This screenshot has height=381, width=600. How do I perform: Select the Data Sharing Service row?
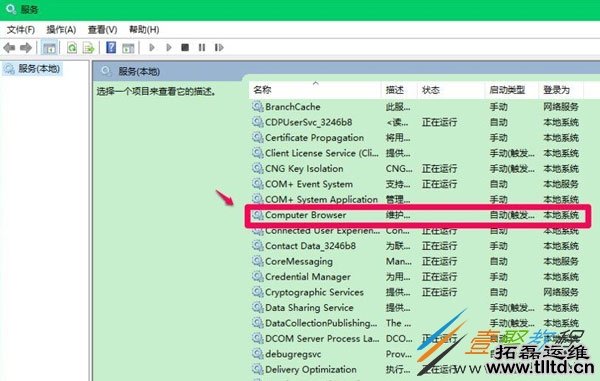tap(416, 308)
